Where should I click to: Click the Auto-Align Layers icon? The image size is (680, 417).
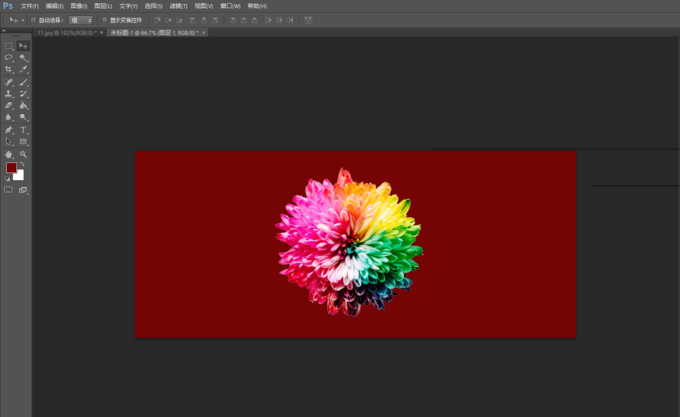(308, 20)
